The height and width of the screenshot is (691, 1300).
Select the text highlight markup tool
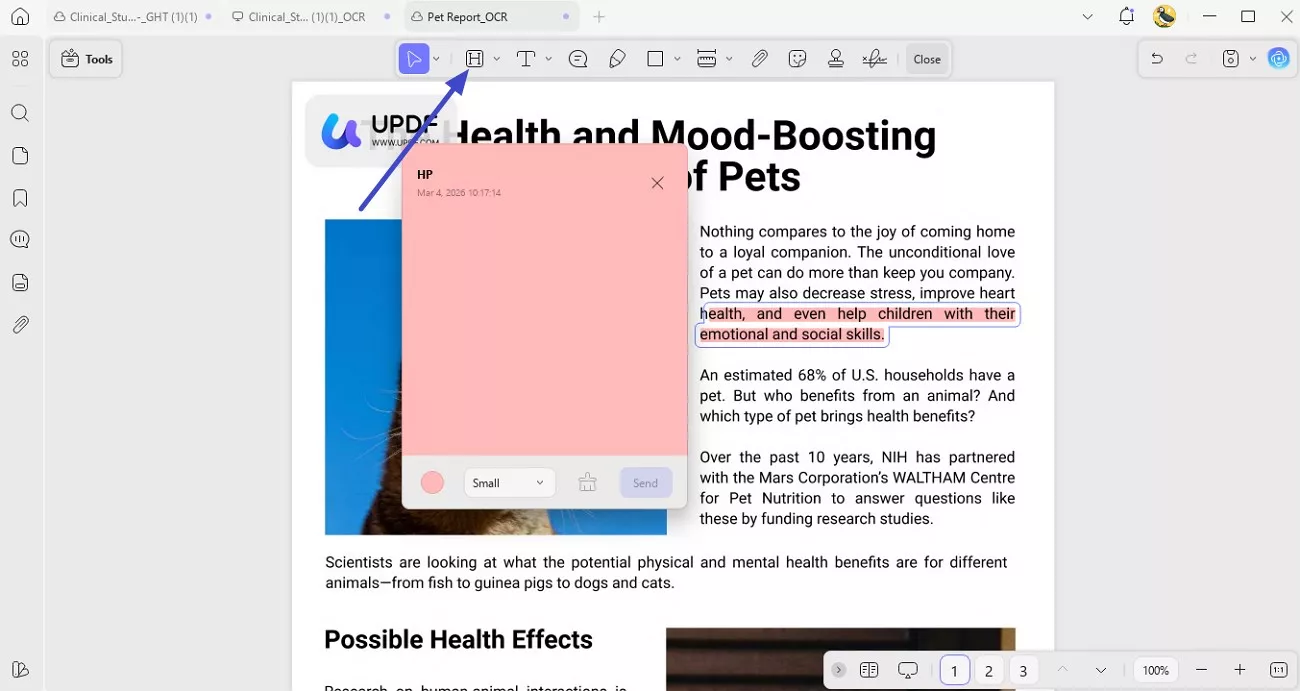click(475, 59)
